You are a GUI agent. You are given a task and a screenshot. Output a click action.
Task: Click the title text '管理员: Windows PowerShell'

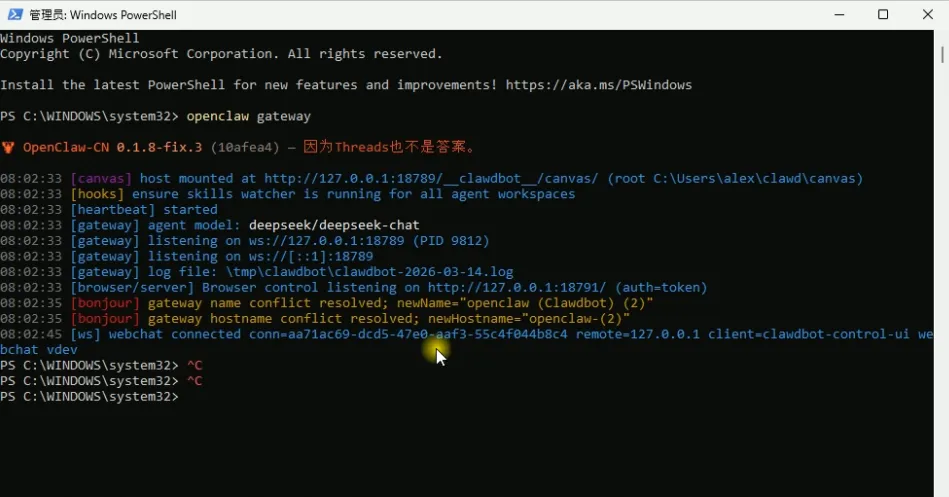click(103, 15)
